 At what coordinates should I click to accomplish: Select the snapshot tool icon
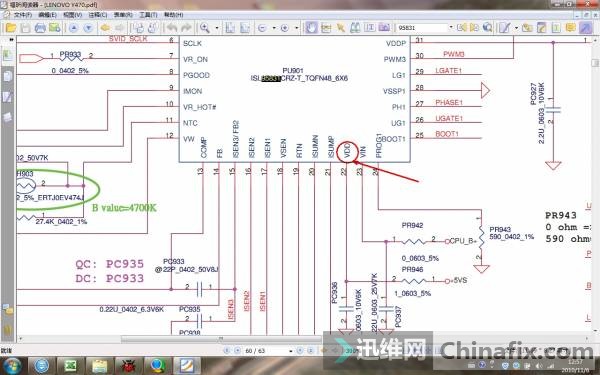pos(326,28)
